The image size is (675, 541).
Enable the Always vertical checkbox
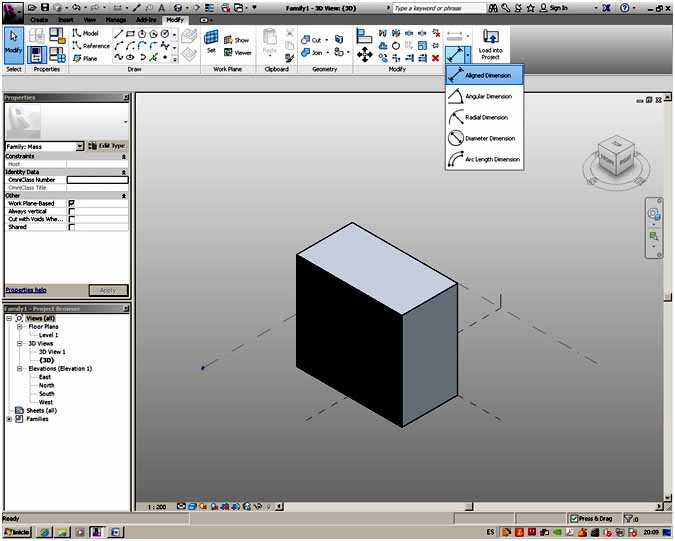click(x=72, y=211)
